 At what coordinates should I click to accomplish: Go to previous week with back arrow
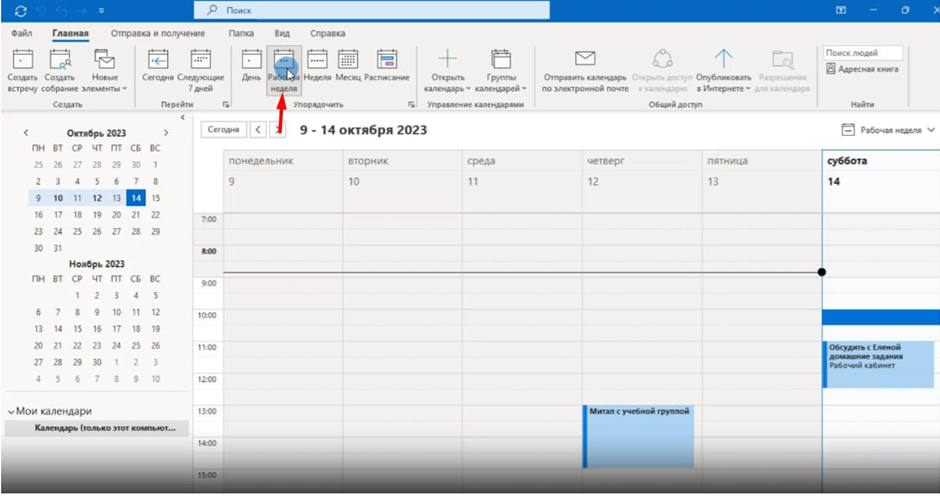tap(257, 130)
